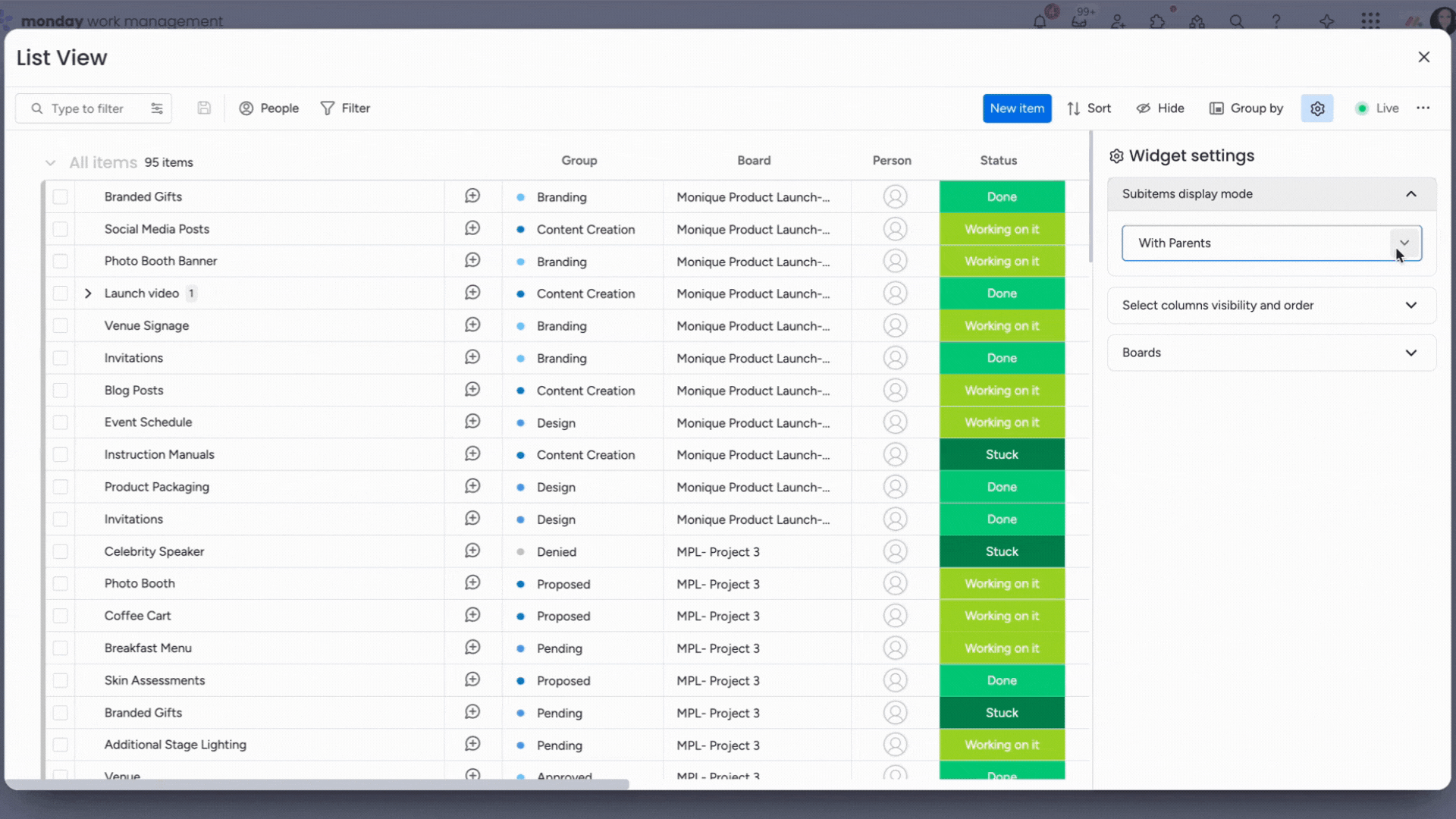
Task: Click the MPL- Project 3 board for Coffee Cart
Action: 718,616
